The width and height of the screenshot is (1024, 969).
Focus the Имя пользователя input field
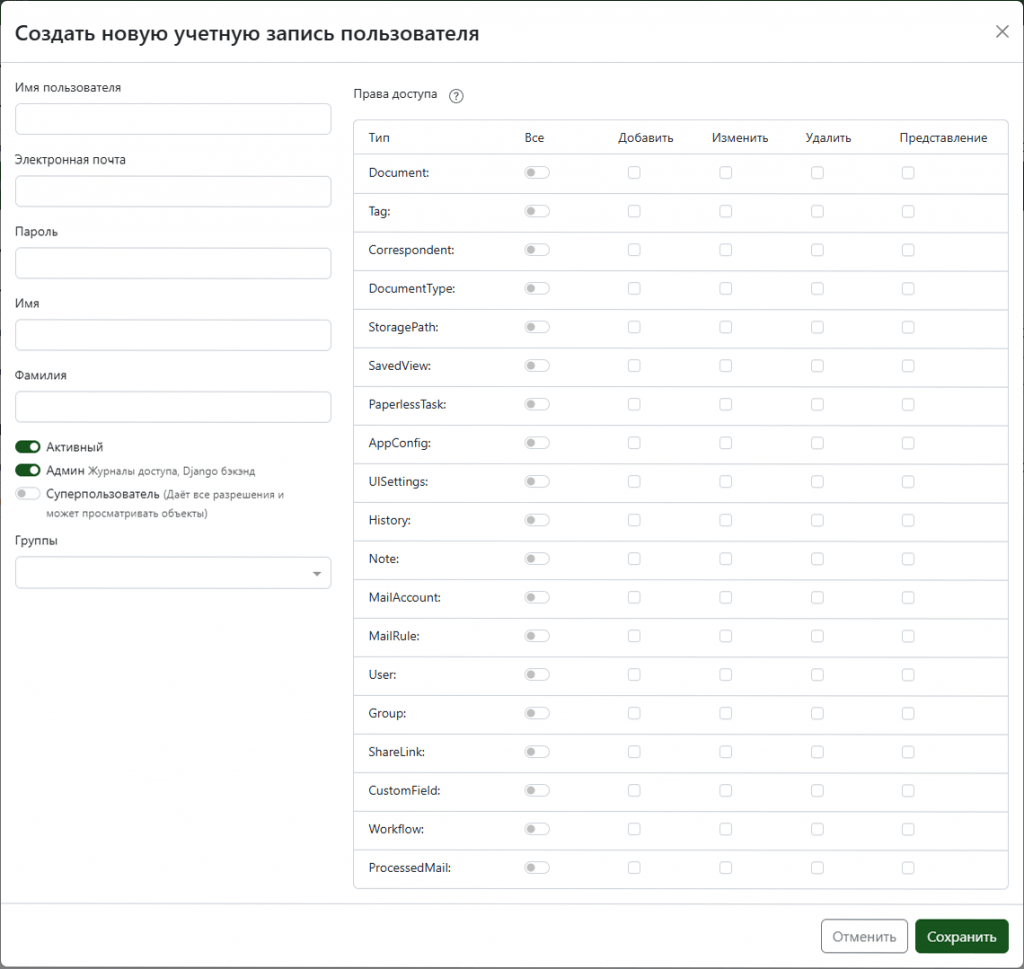(173, 119)
